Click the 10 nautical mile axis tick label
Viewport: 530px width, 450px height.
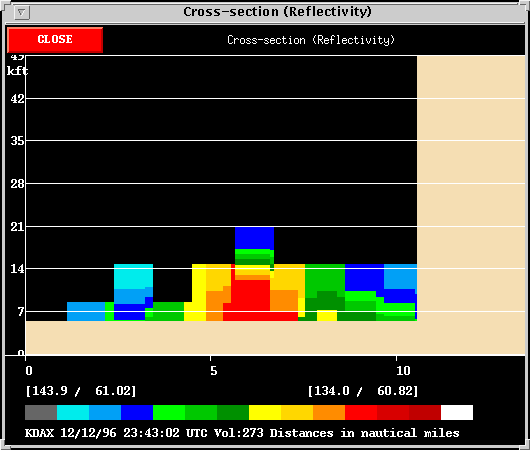[x=403, y=371]
